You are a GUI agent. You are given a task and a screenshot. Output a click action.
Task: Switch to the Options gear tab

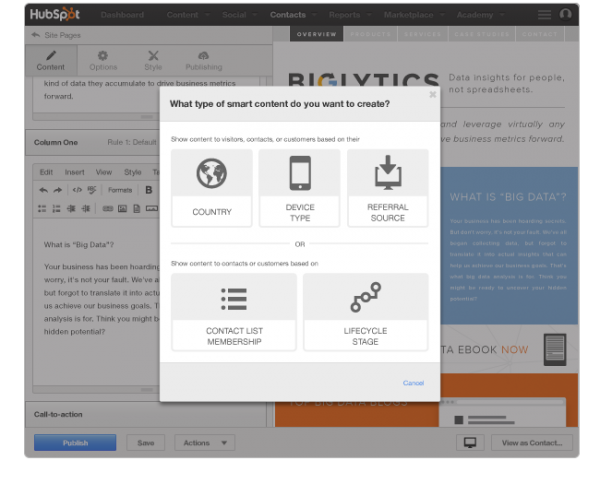coord(103,60)
